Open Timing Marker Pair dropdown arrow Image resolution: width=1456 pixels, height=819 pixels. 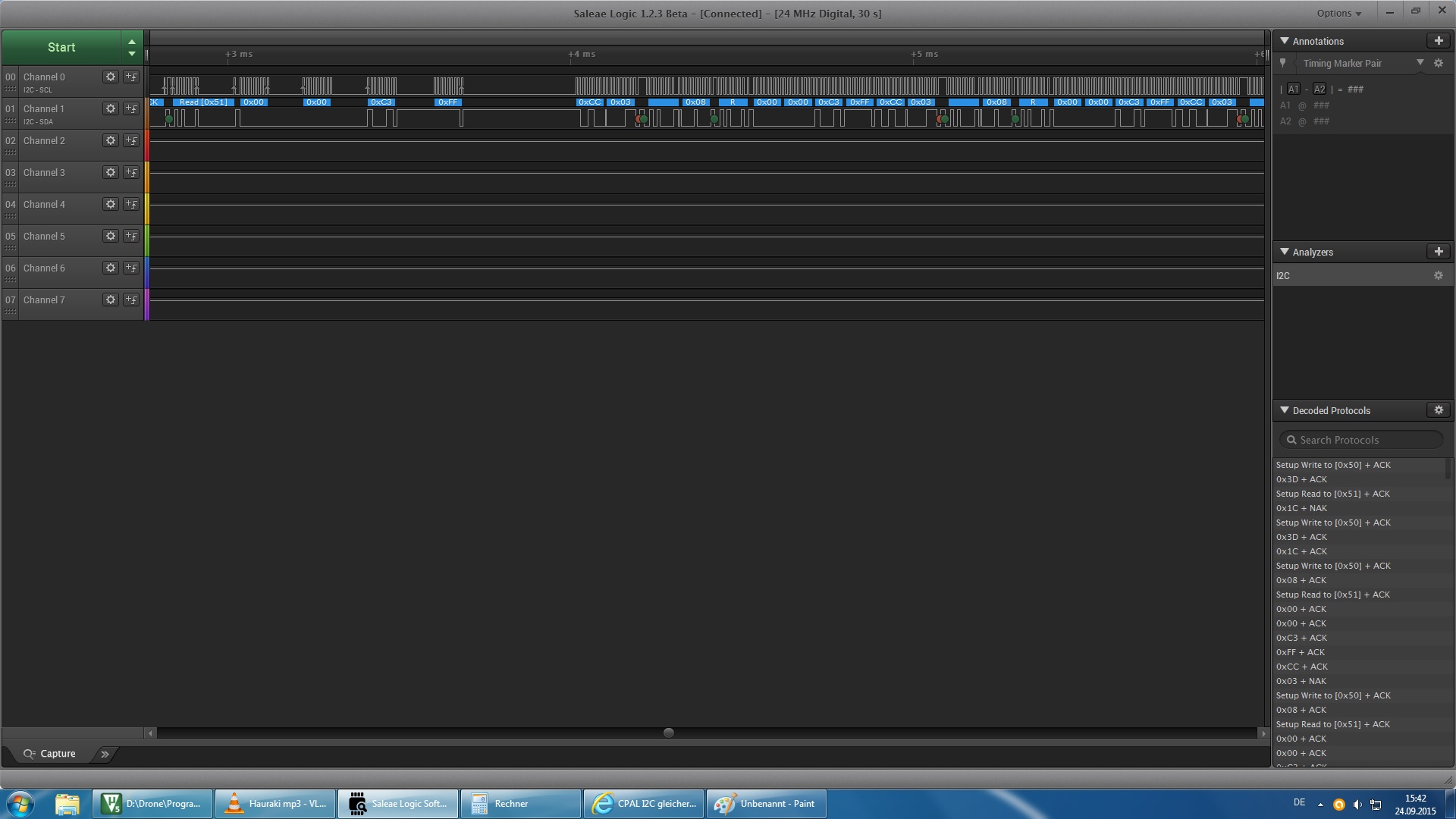pyautogui.click(x=1420, y=63)
